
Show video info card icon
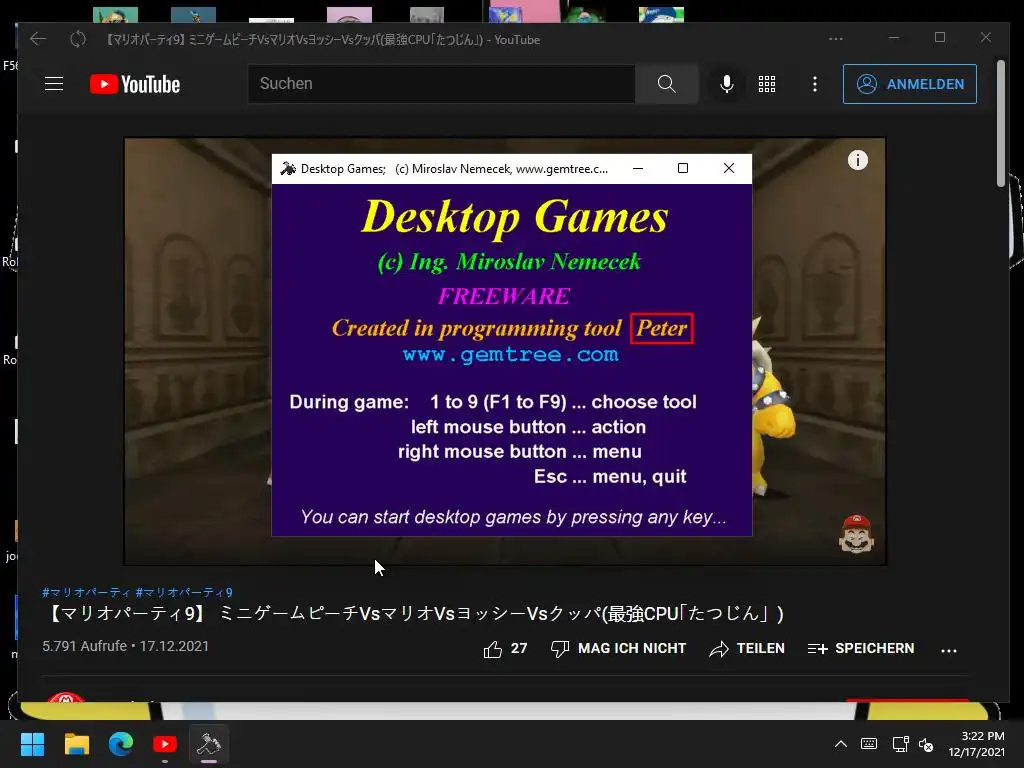click(857, 160)
